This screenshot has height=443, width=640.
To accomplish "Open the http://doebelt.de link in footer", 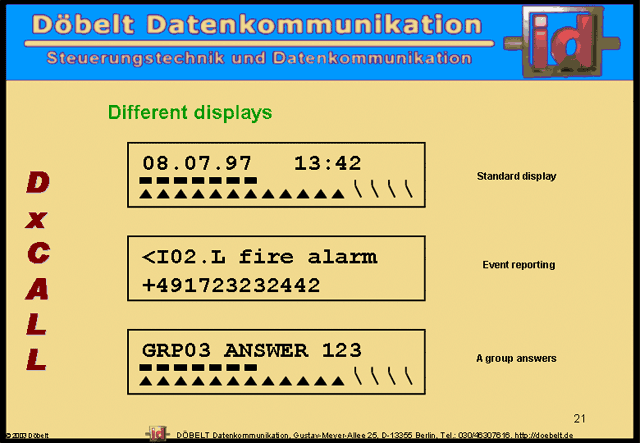I will (544, 435).
